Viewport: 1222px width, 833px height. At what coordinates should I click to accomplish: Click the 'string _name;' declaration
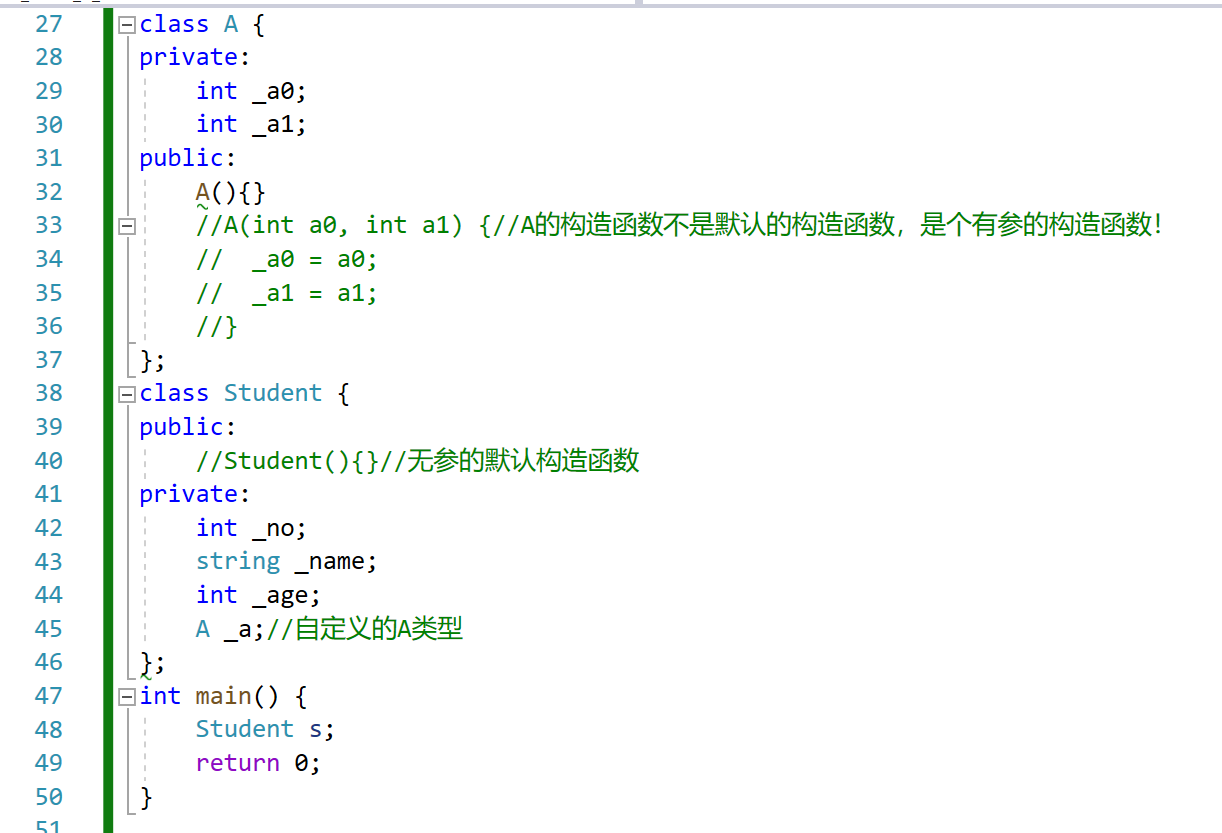287,561
